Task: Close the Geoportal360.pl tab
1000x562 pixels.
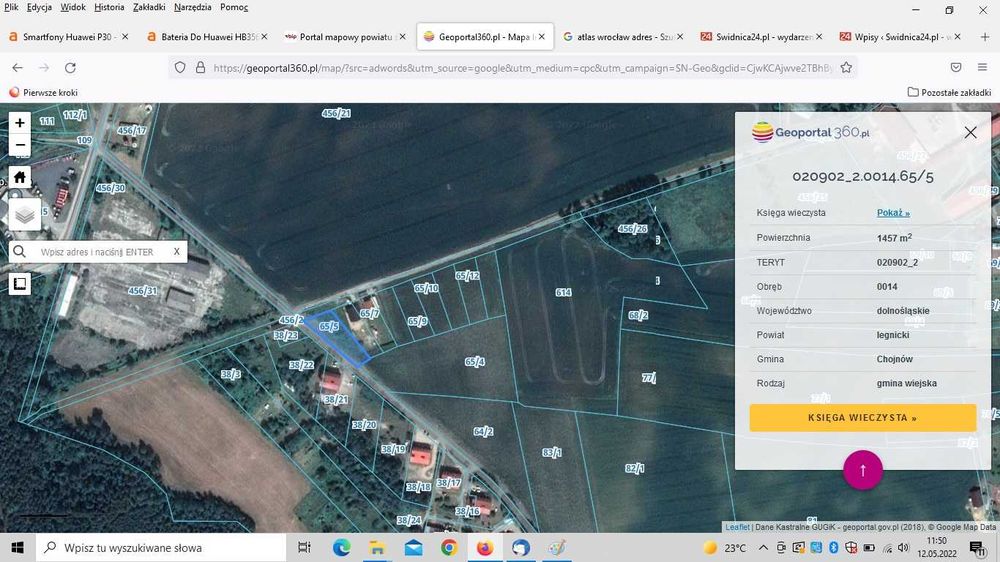Action: point(541,37)
